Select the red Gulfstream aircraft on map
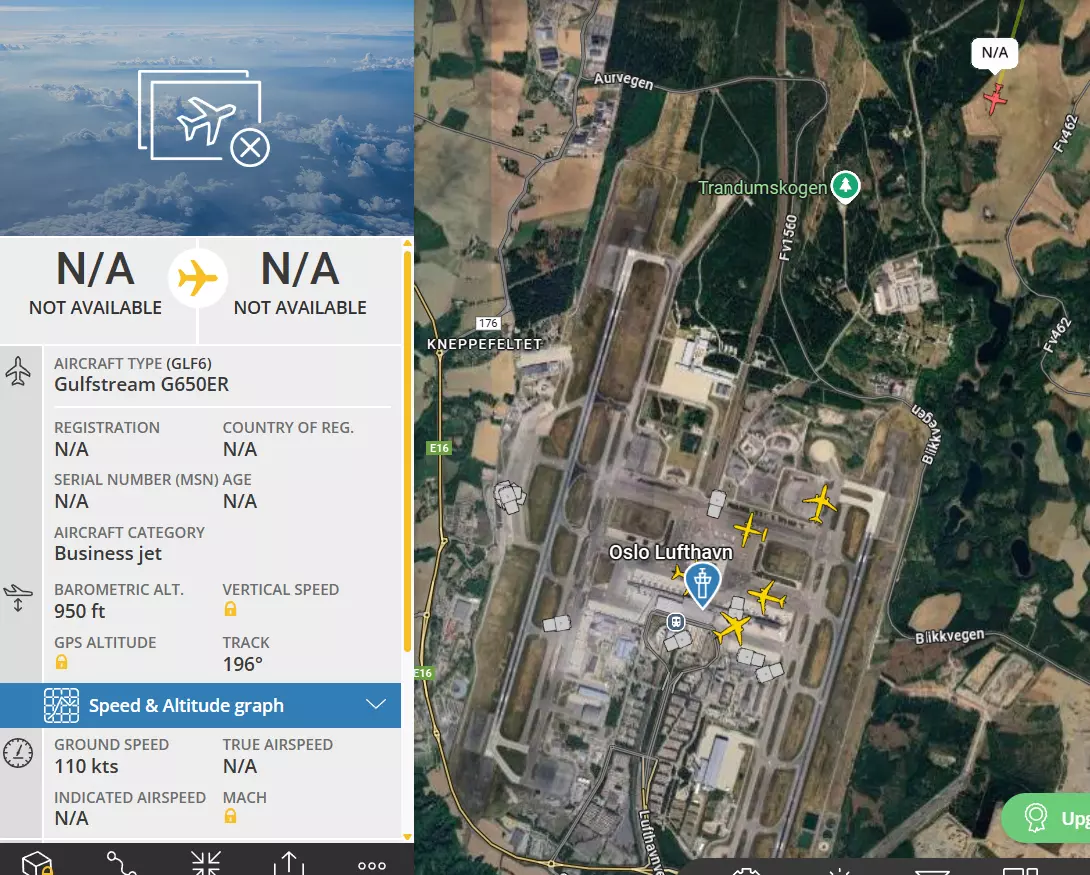 point(995,99)
